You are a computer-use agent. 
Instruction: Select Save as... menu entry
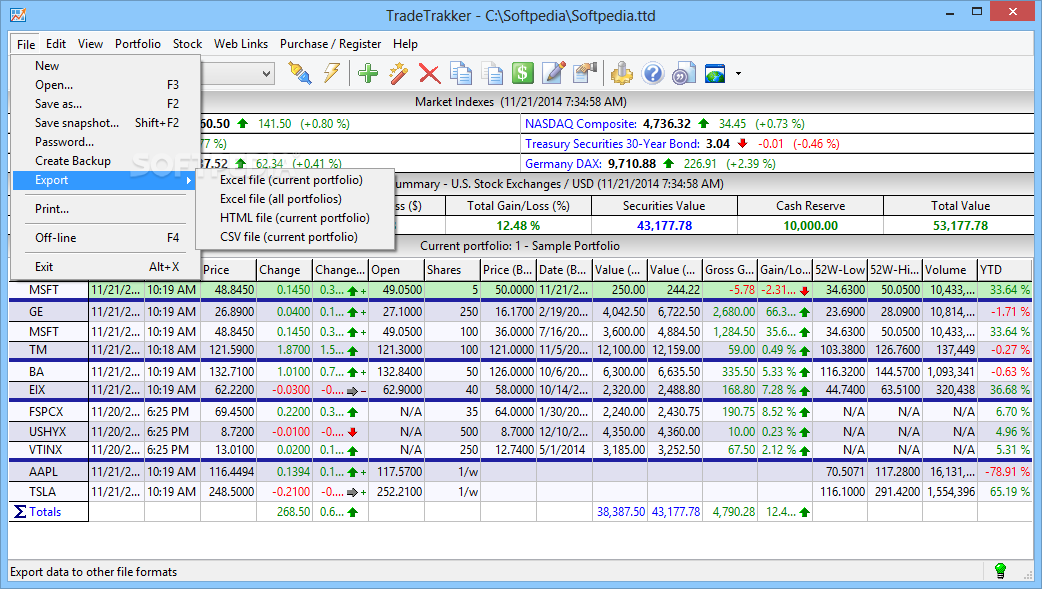click(x=106, y=104)
